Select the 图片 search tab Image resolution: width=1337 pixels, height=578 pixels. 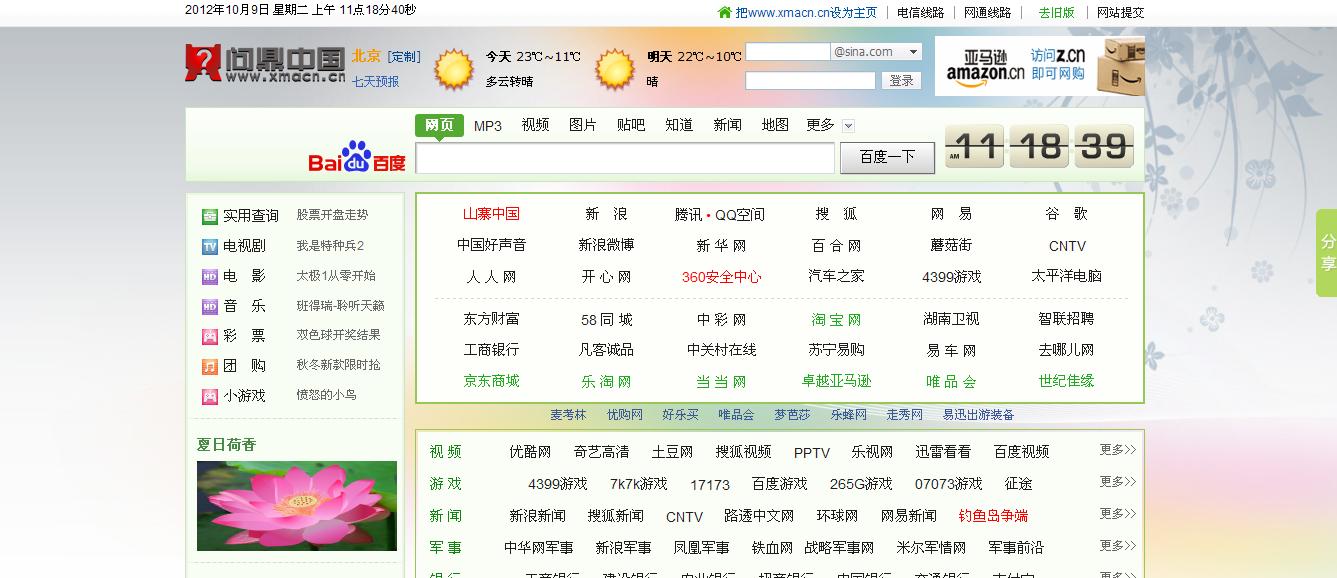(x=583, y=125)
